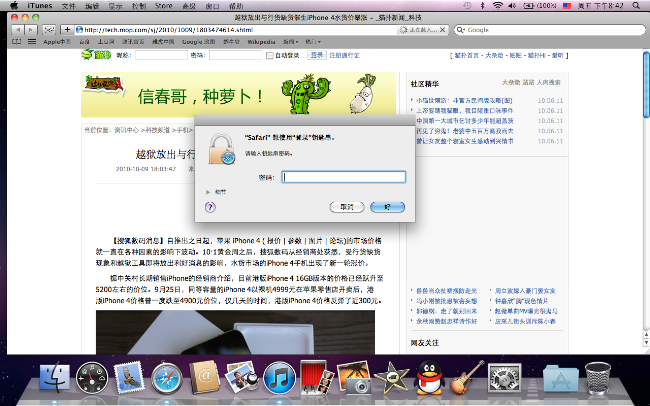Click the keychain password input field
Viewport: 650px width, 406px height.
(343, 177)
